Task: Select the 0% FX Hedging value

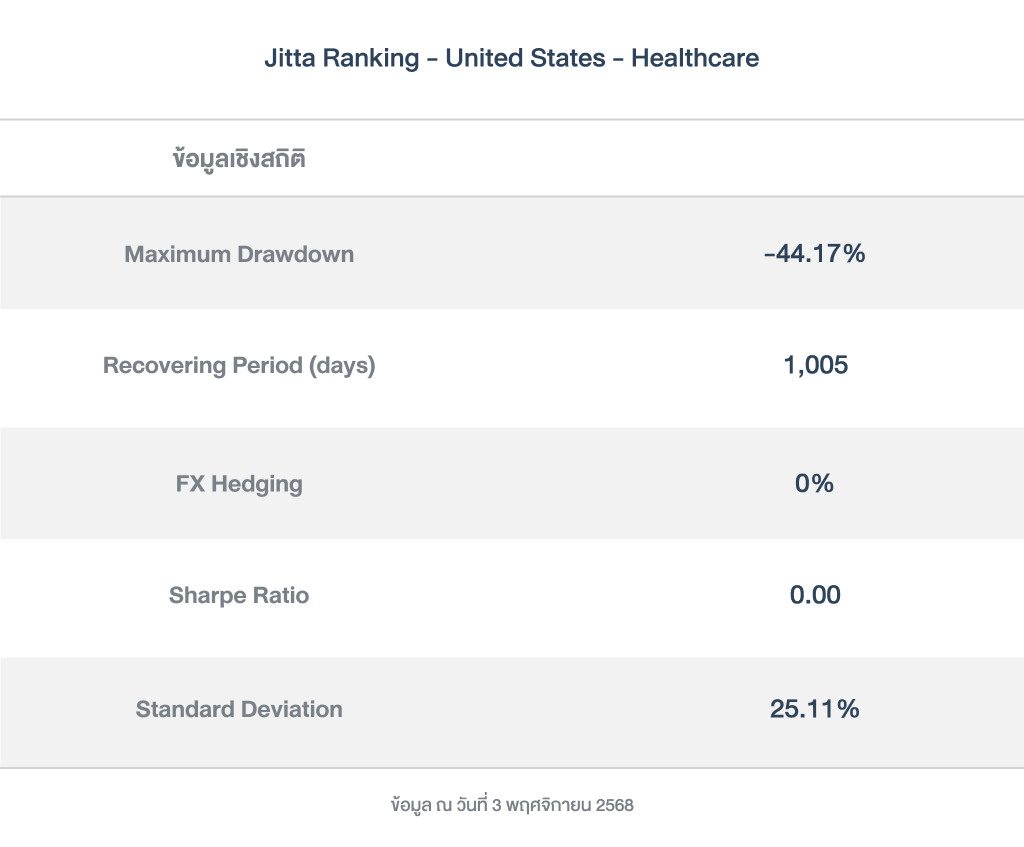Action: click(x=814, y=484)
